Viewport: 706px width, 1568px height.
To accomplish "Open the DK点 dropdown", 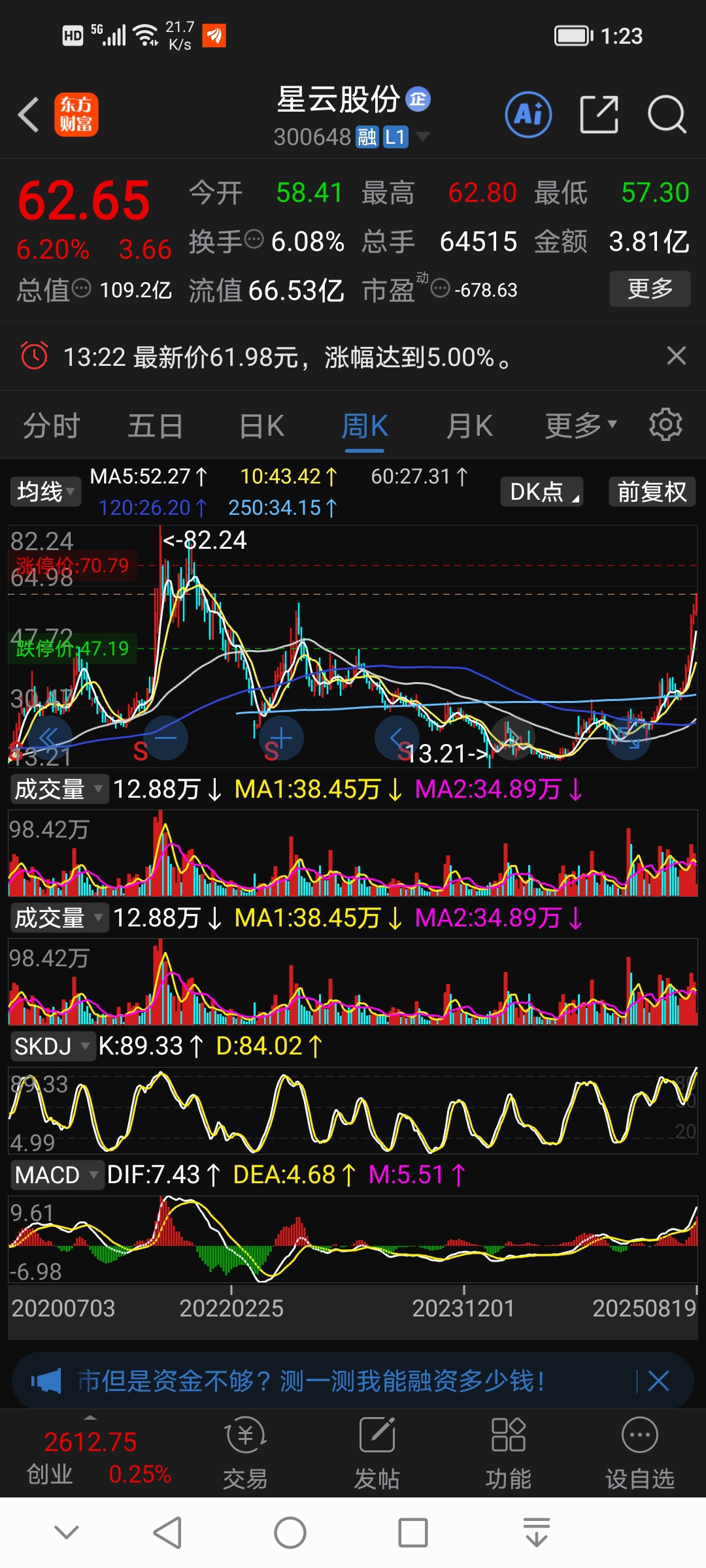I will [x=542, y=491].
